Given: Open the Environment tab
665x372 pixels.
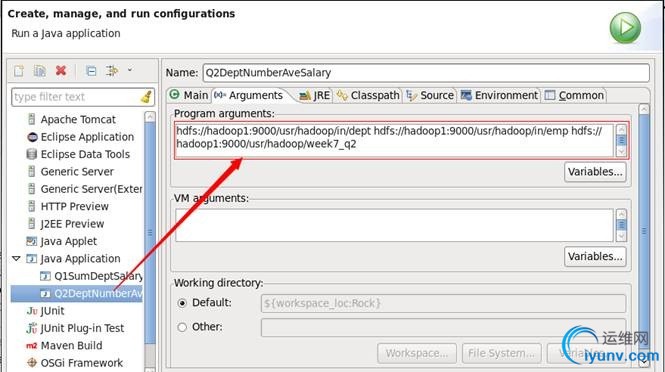Looking at the screenshot, I should pyautogui.click(x=499, y=95).
